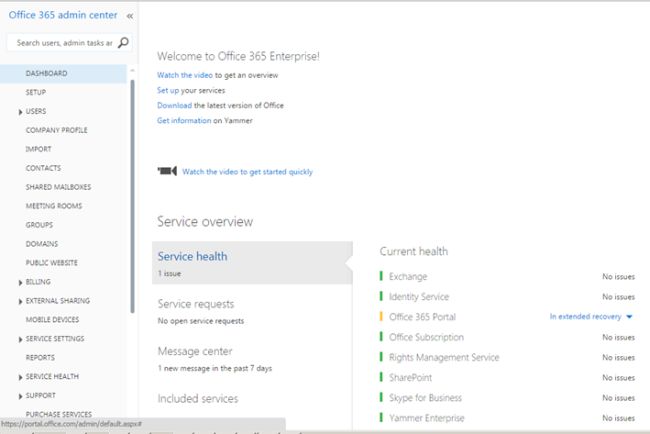Click 1 new message in the past 7 days
Screen dimensions: 650x434
tap(215, 369)
